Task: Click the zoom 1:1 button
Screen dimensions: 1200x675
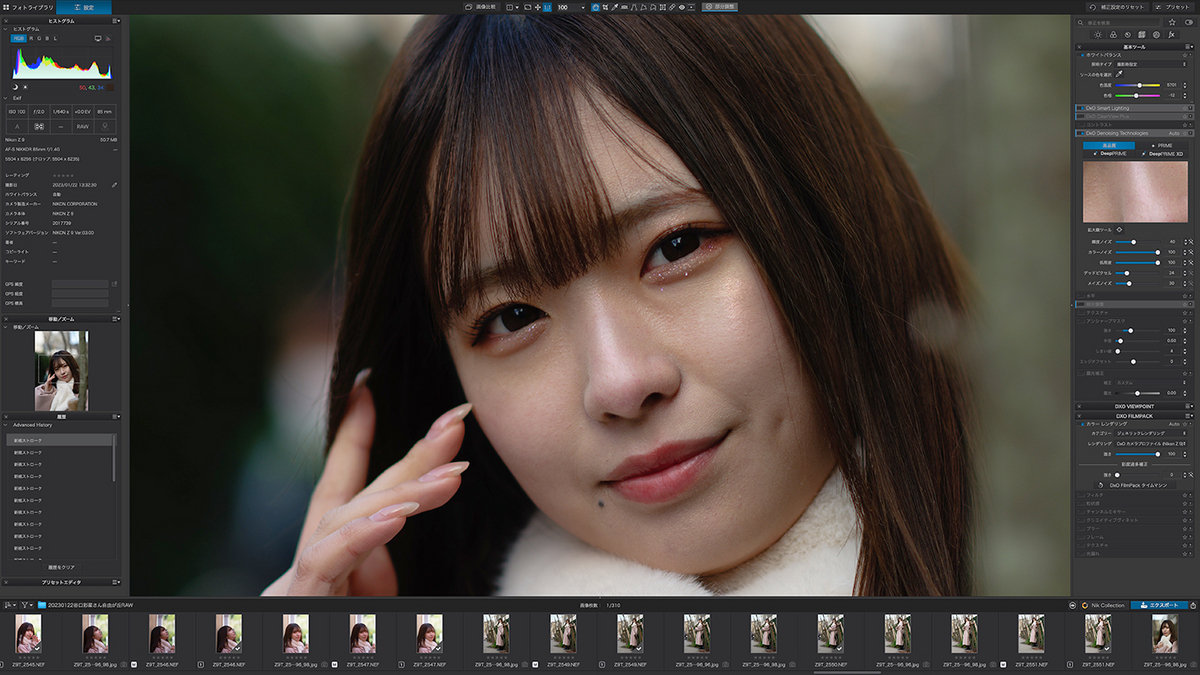Action: [547, 7]
